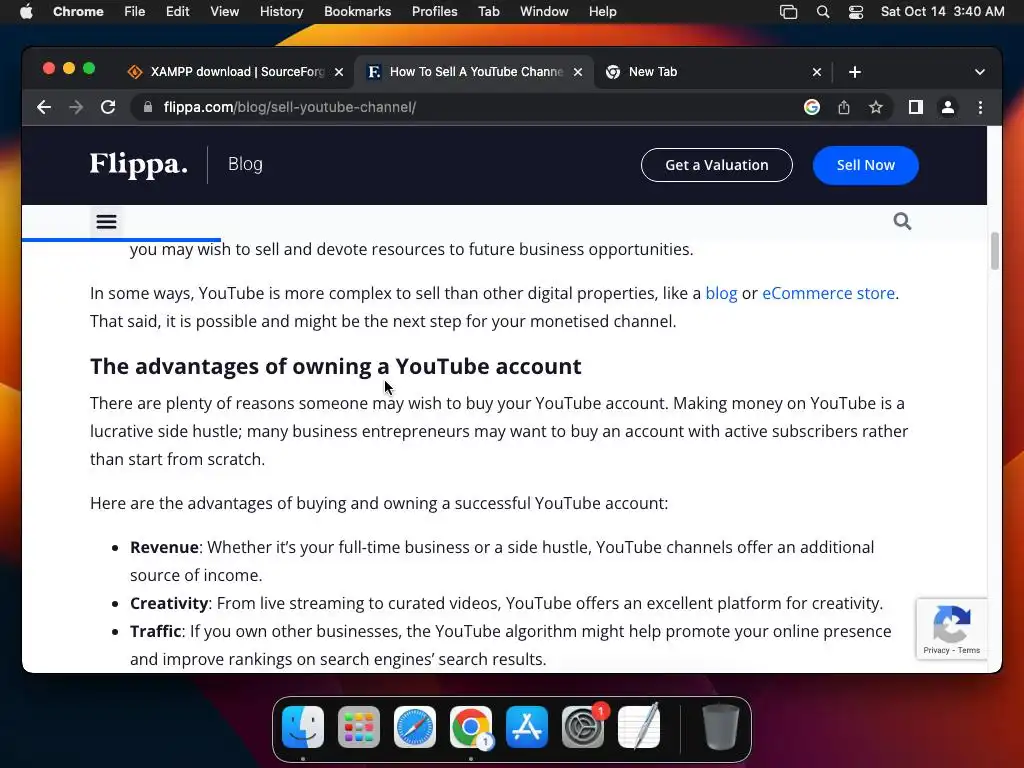Open Spotlight search in menu bar
Viewport: 1024px width, 768px height.
[x=823, y=12]
